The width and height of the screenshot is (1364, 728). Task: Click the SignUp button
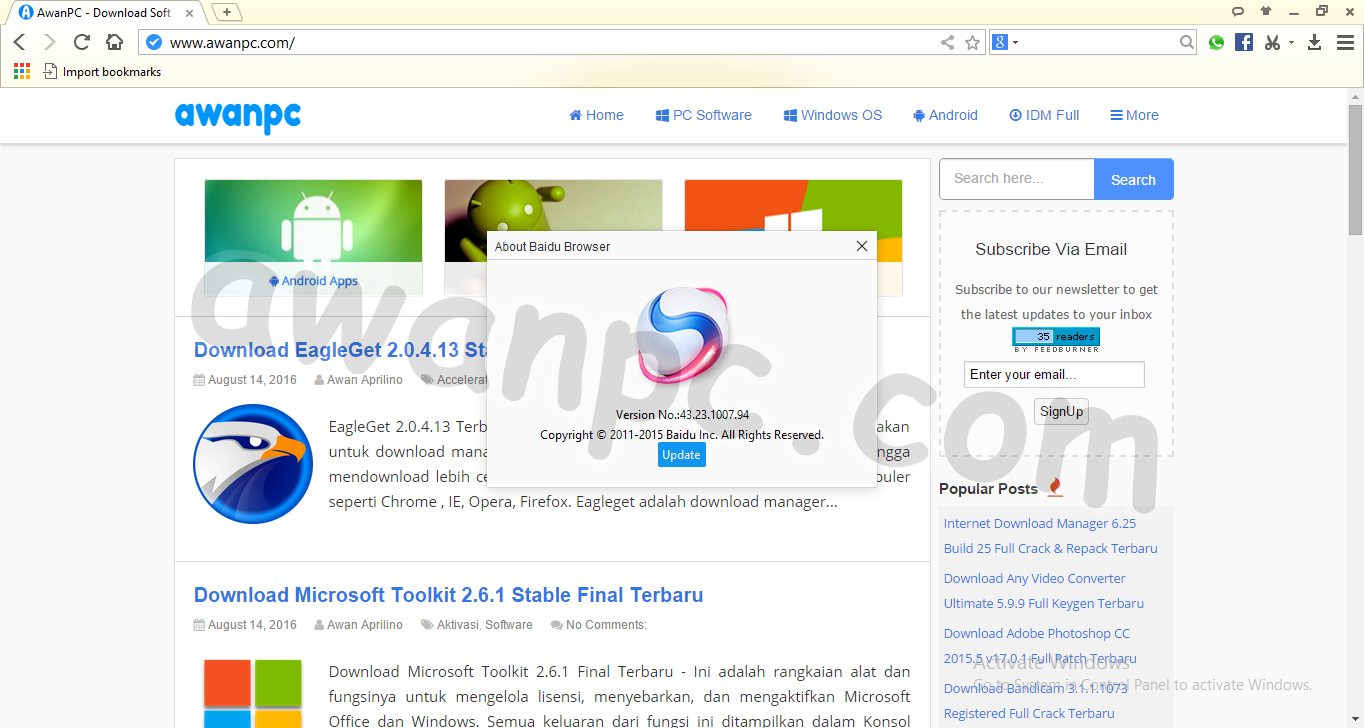tap(1061, 411)
